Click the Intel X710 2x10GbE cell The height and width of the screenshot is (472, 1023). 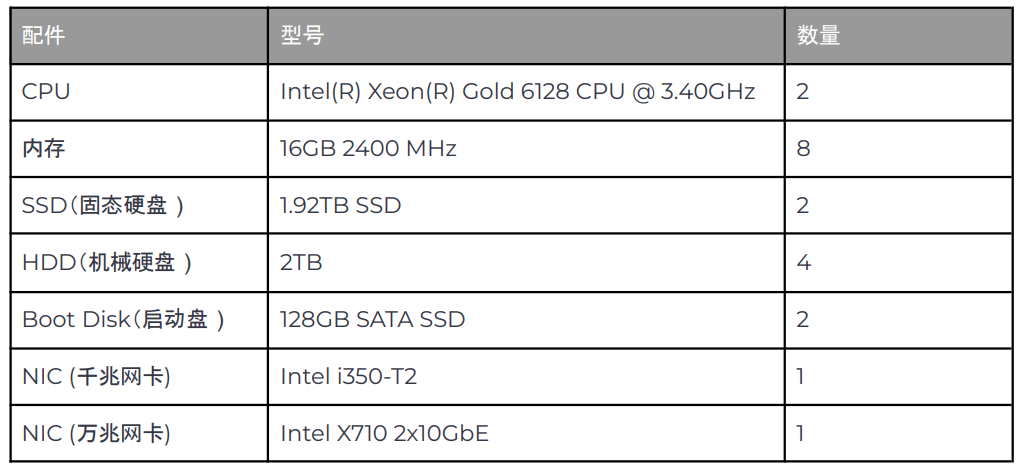point(526,433)
